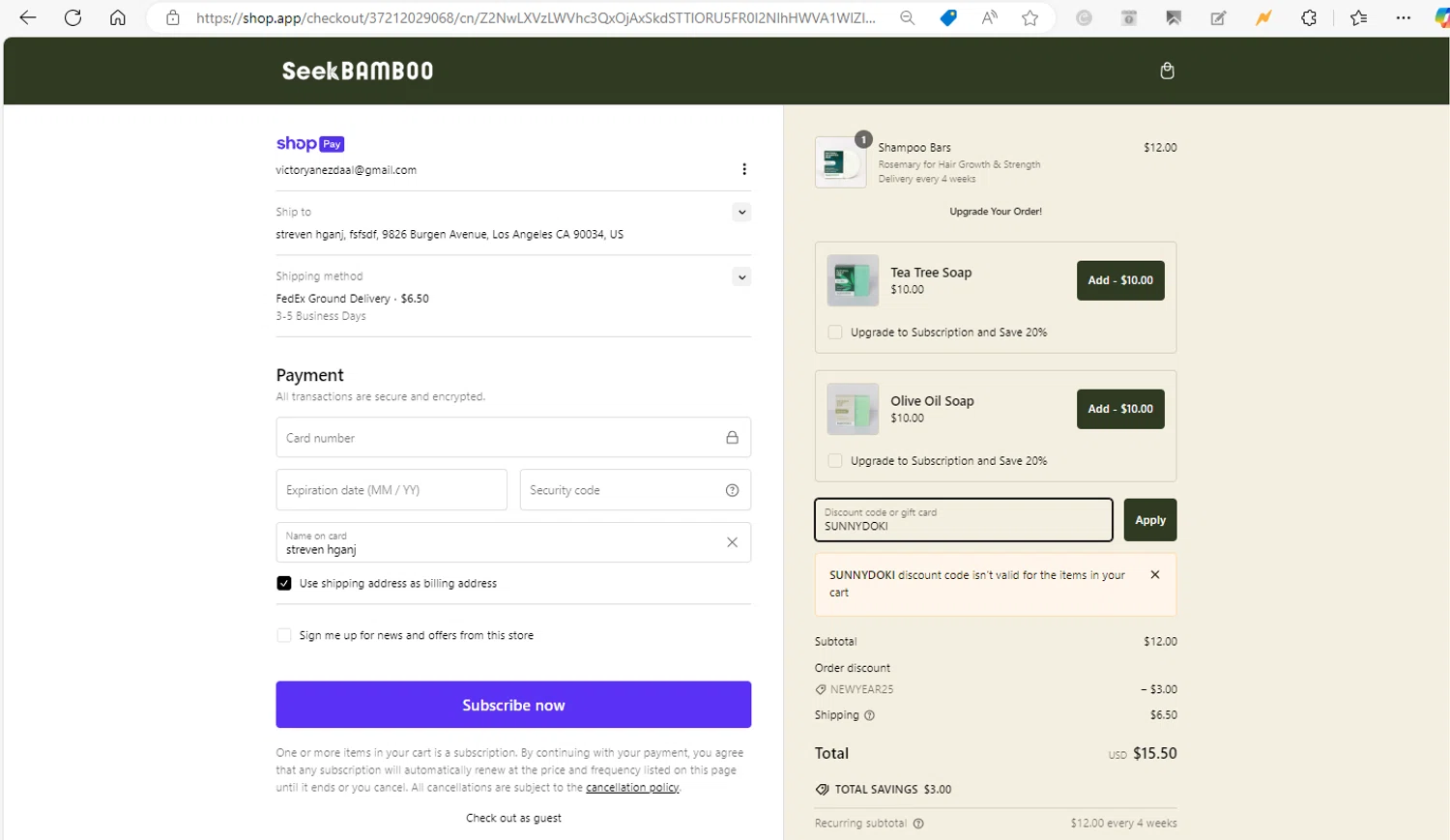Click the Olive Oil Soap thumbnail

853,409
